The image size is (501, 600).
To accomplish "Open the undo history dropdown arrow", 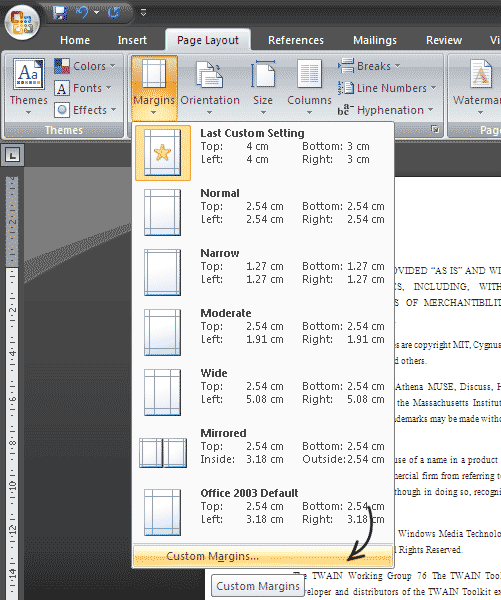I will 96,13.
